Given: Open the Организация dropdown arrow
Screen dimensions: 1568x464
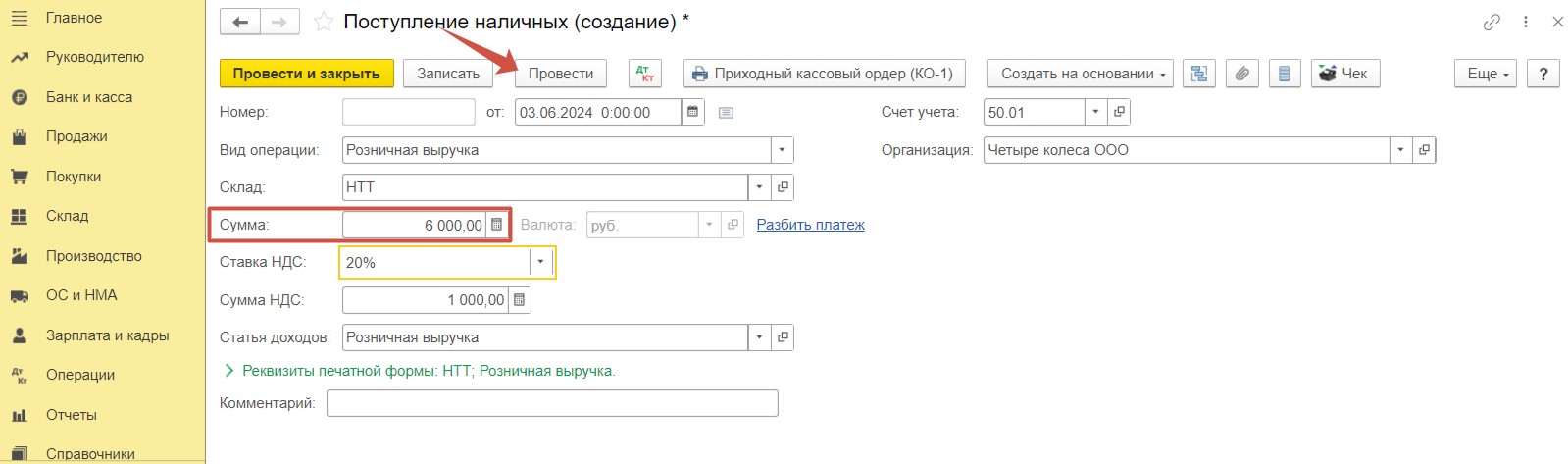Looking at the screenshot, I should point(1400,150).
